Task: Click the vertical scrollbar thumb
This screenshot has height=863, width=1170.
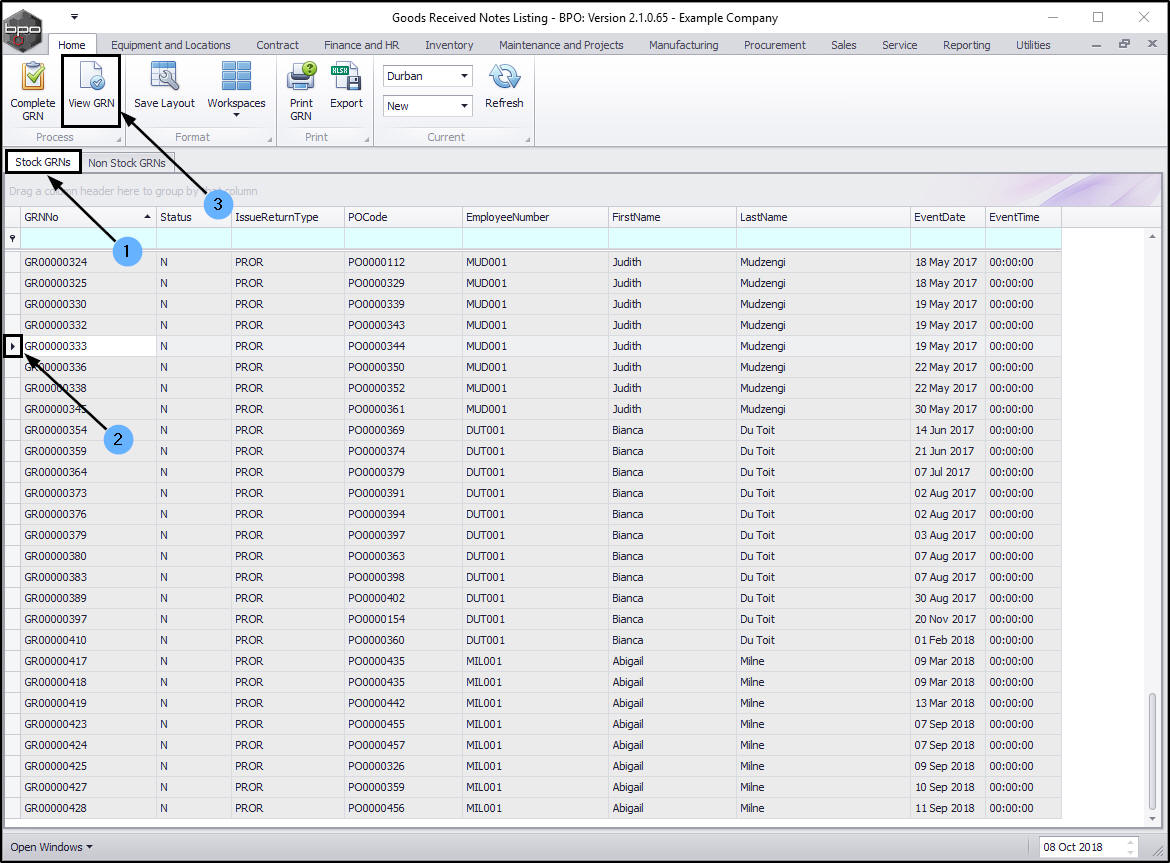Action: pyautogui.click(x=1151, y=750)
